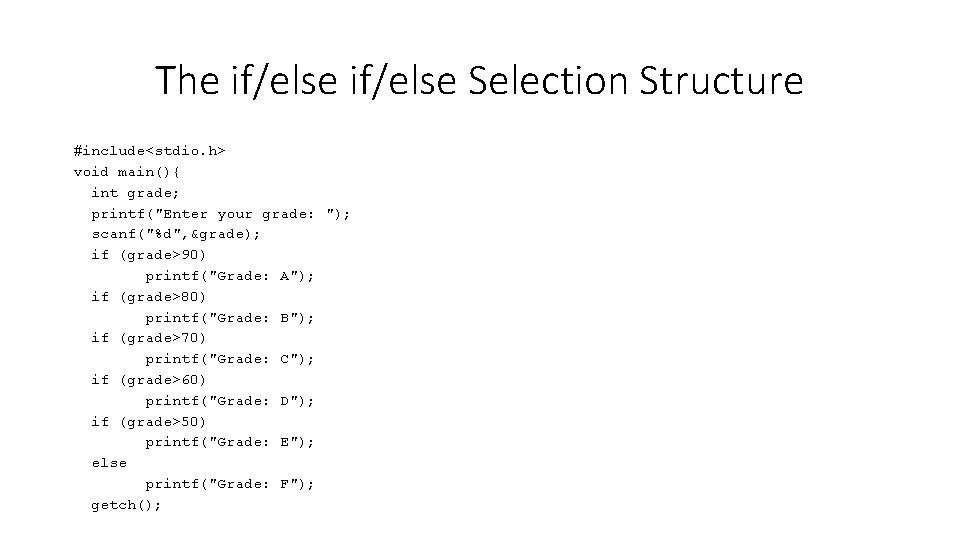This screenshot has width=960, height=540.
Task: Click the printf "Grade: E" statement
Action: [229, 441]
